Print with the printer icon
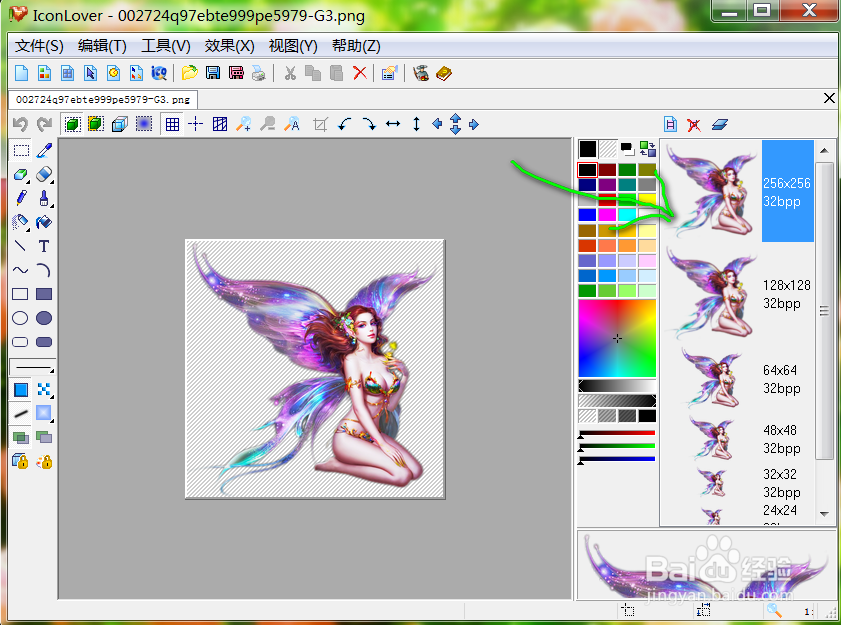841x625 pixels. click(x=259, y=72)
